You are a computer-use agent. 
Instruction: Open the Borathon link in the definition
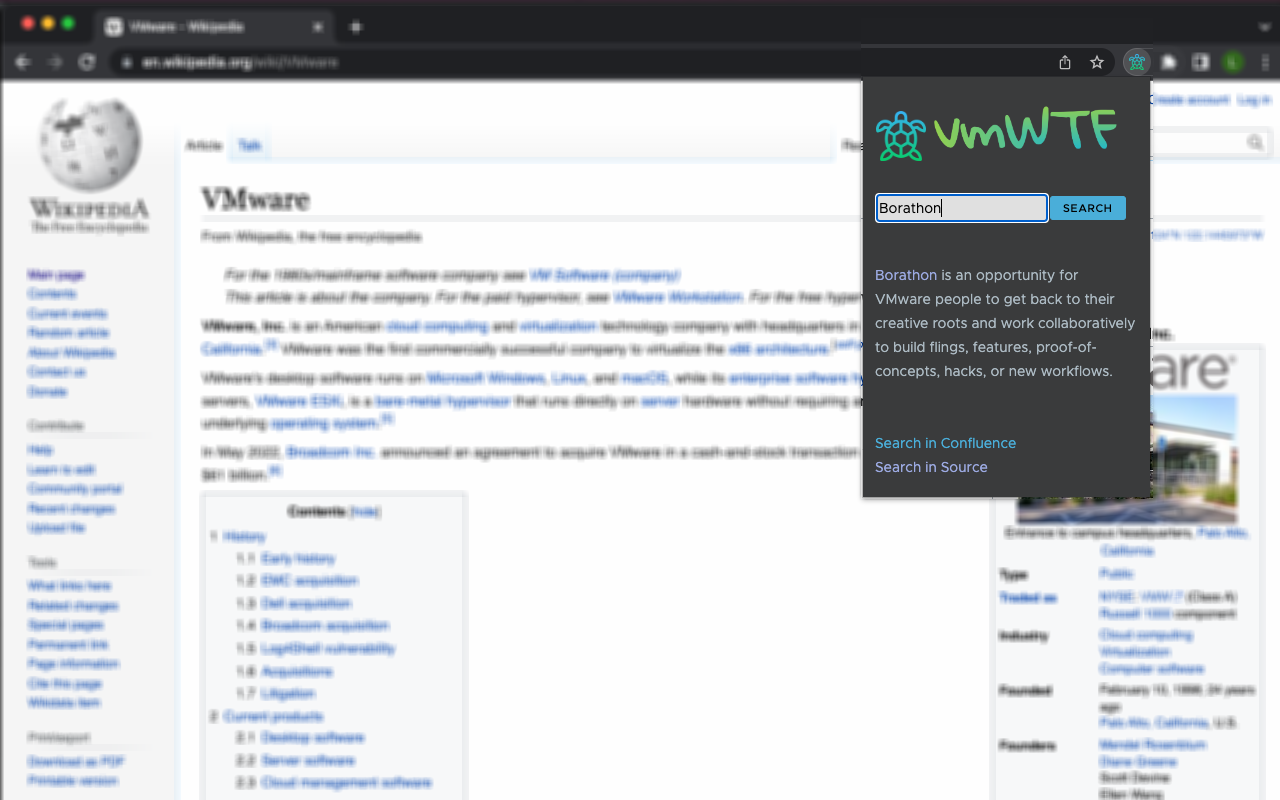[x=906, y=275]
